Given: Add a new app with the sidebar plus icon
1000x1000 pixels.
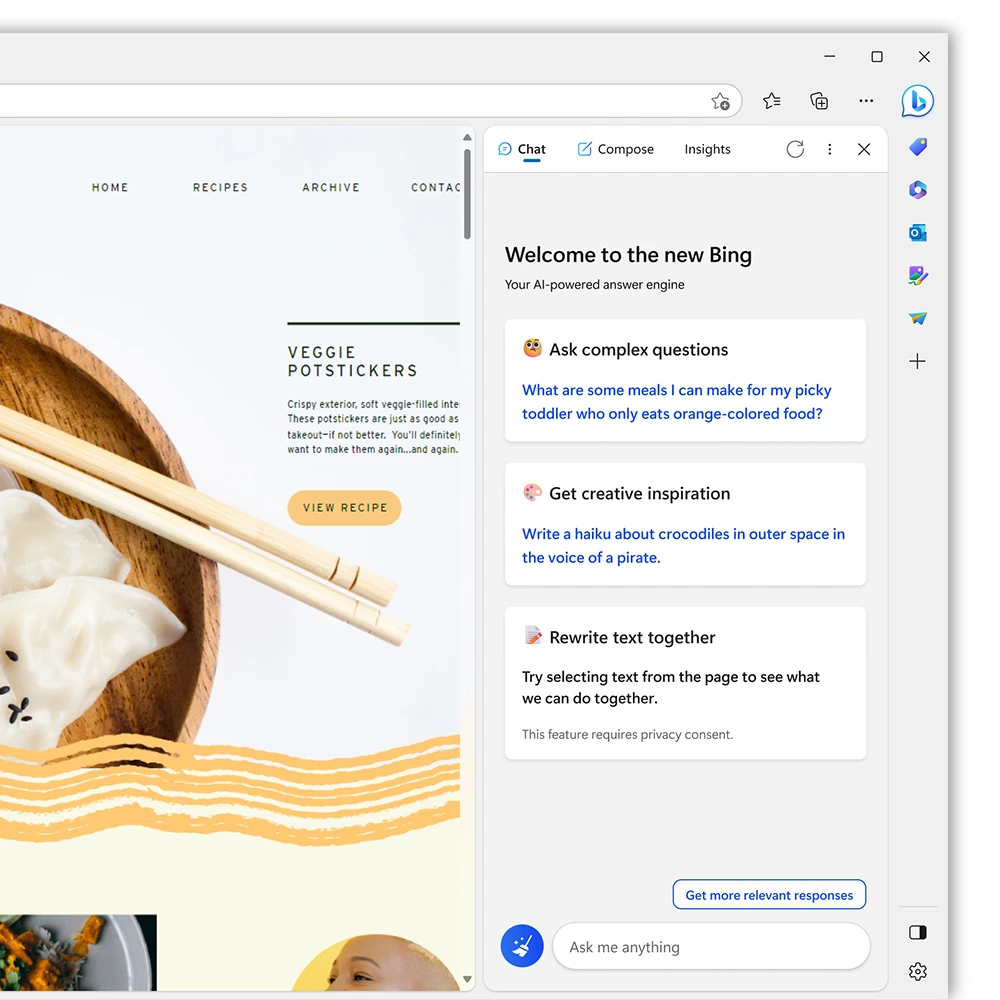Looking at the screenshot, I should pos(917,361).
